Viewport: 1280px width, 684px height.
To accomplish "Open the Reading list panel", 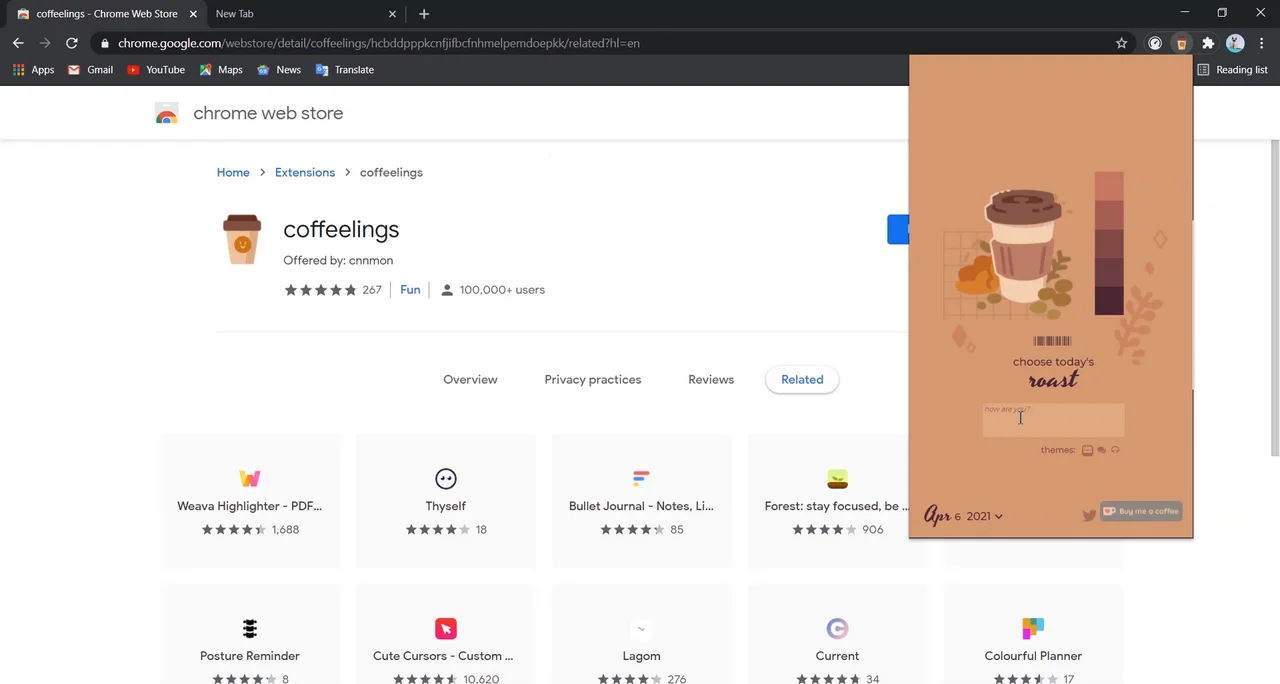I will (1232, 70).
